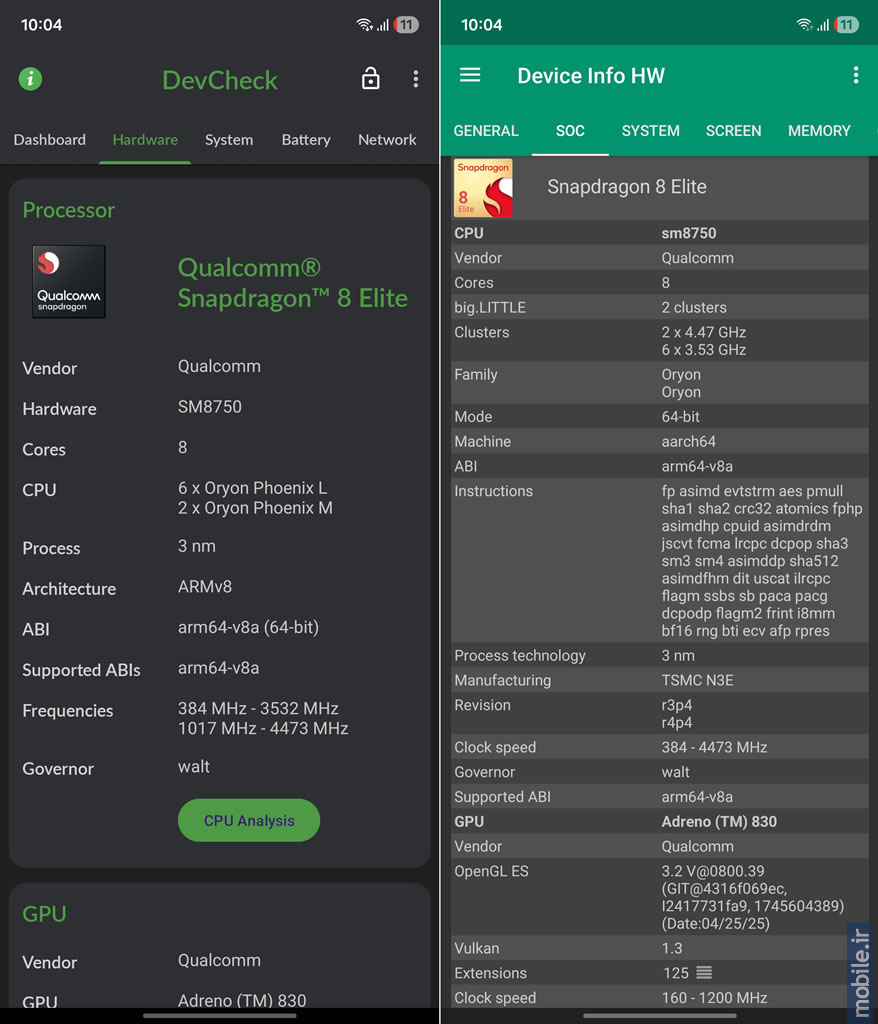Tap the ARMv8 architecture value
878x1024 pixels.
click(204, 586)
